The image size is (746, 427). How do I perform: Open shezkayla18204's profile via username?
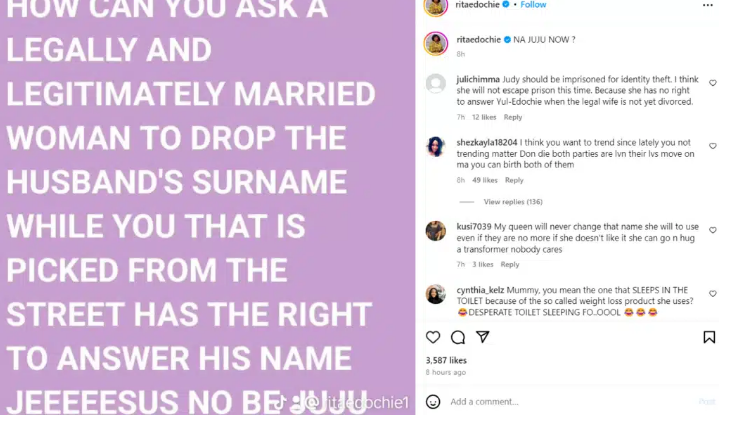[487, 143]
